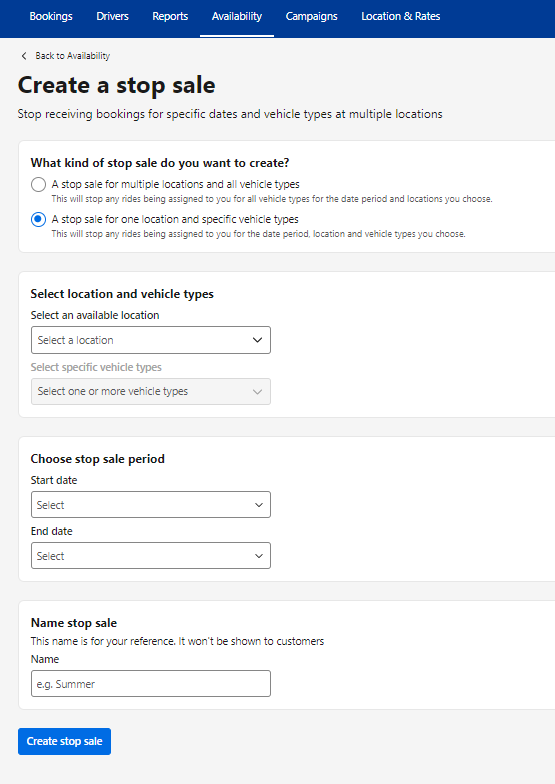Open Select one or more vehicle types
The height and width of the screenshot is (784, 555).
pos(150,392)
